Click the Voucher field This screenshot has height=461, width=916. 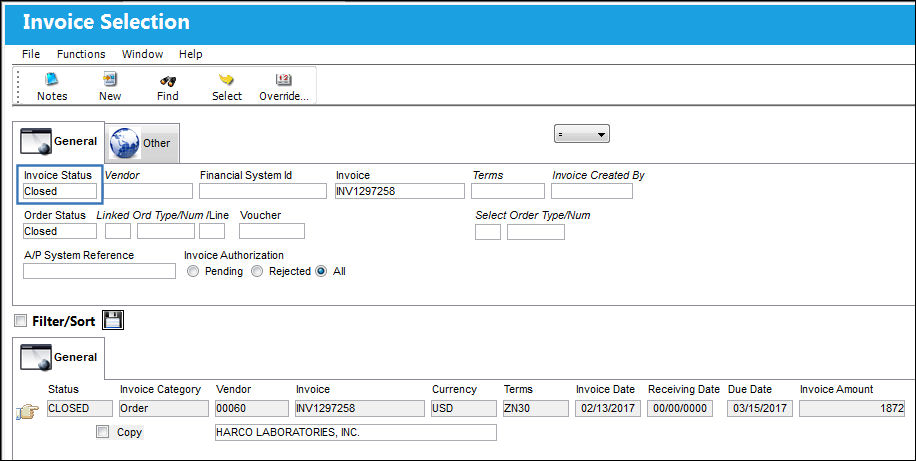coord(272,231)
